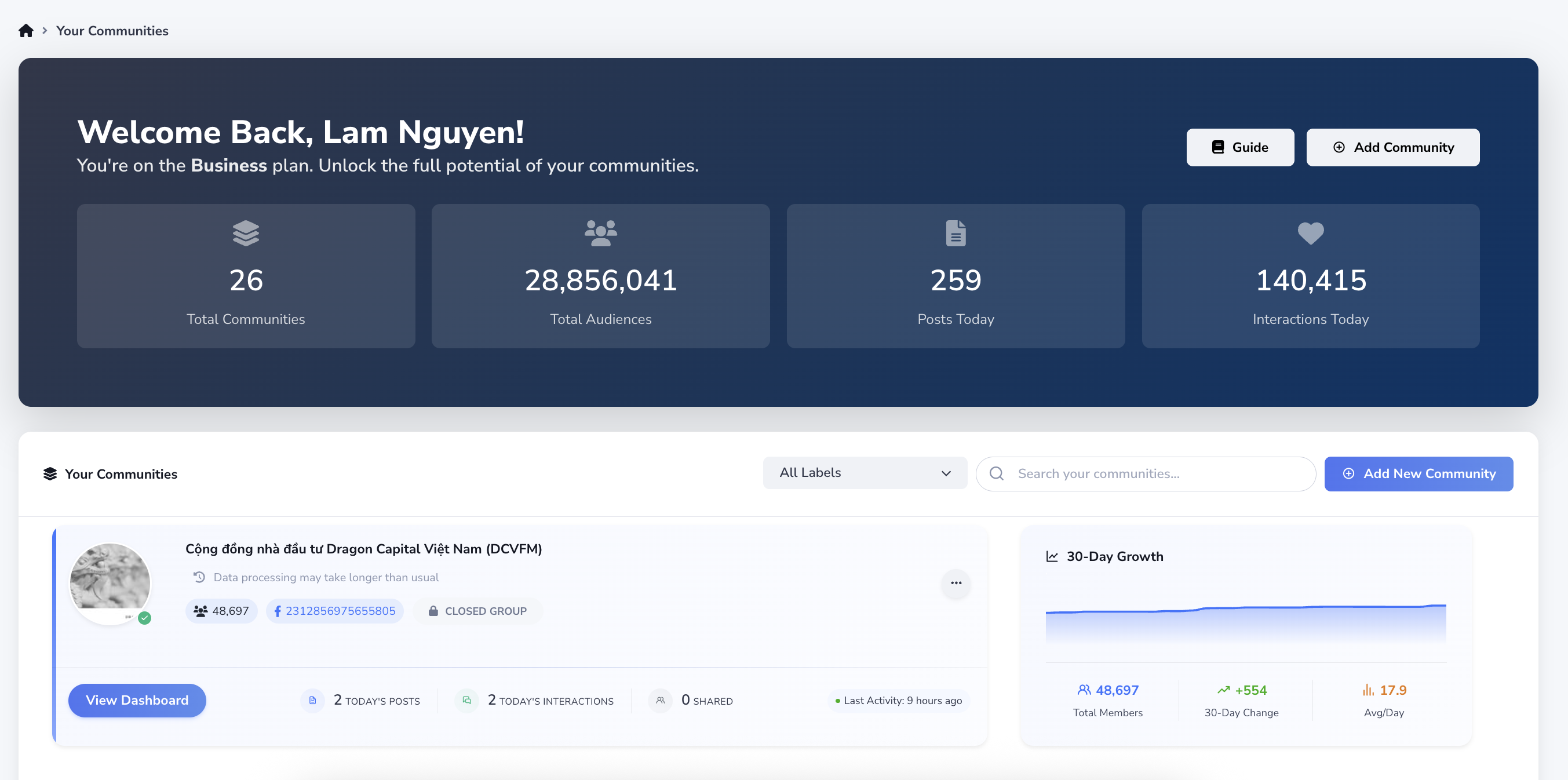Click the 17.9 Avg/Day stat
The height and width of the screenshot is (780, 1568).
(1384, 699)
